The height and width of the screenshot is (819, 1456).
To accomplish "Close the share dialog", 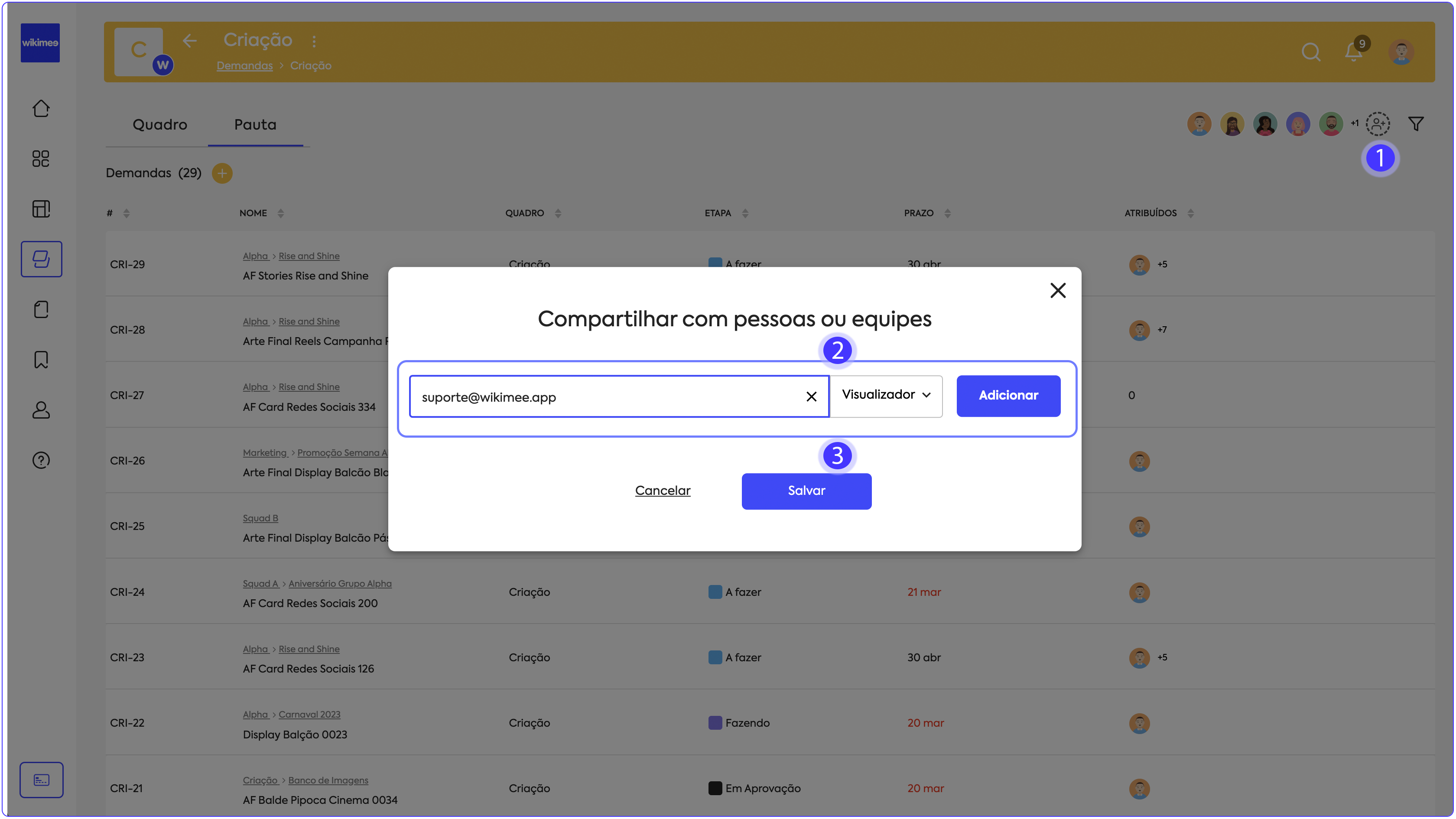I will (1057, 290).
